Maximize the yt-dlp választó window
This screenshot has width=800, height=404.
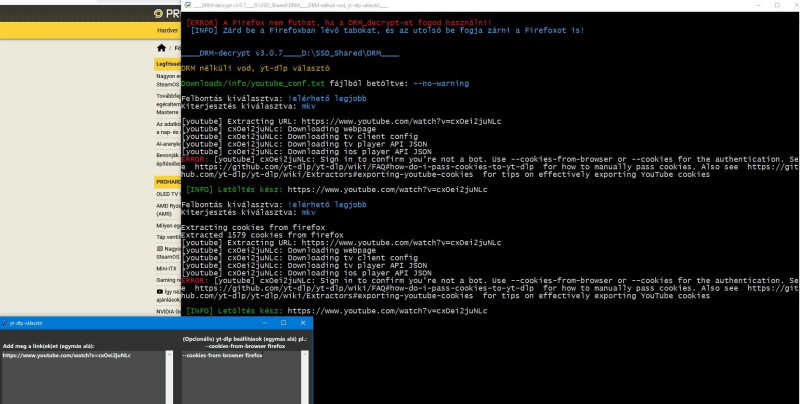(x=284, y=323)
